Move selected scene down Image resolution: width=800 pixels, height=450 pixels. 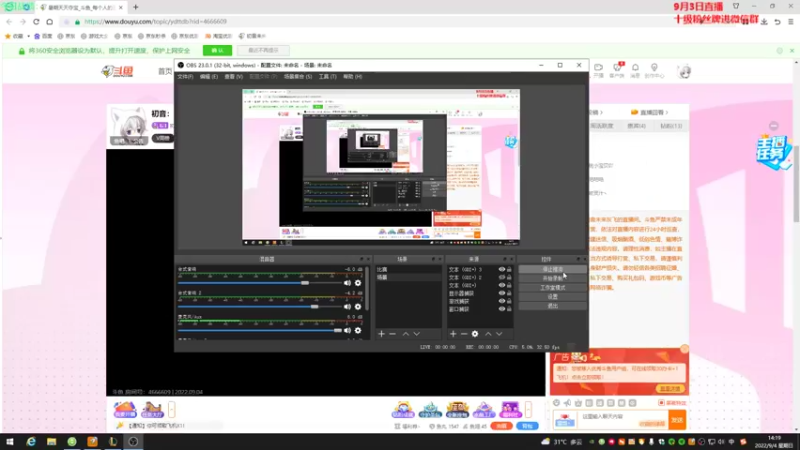click(417, 334)
